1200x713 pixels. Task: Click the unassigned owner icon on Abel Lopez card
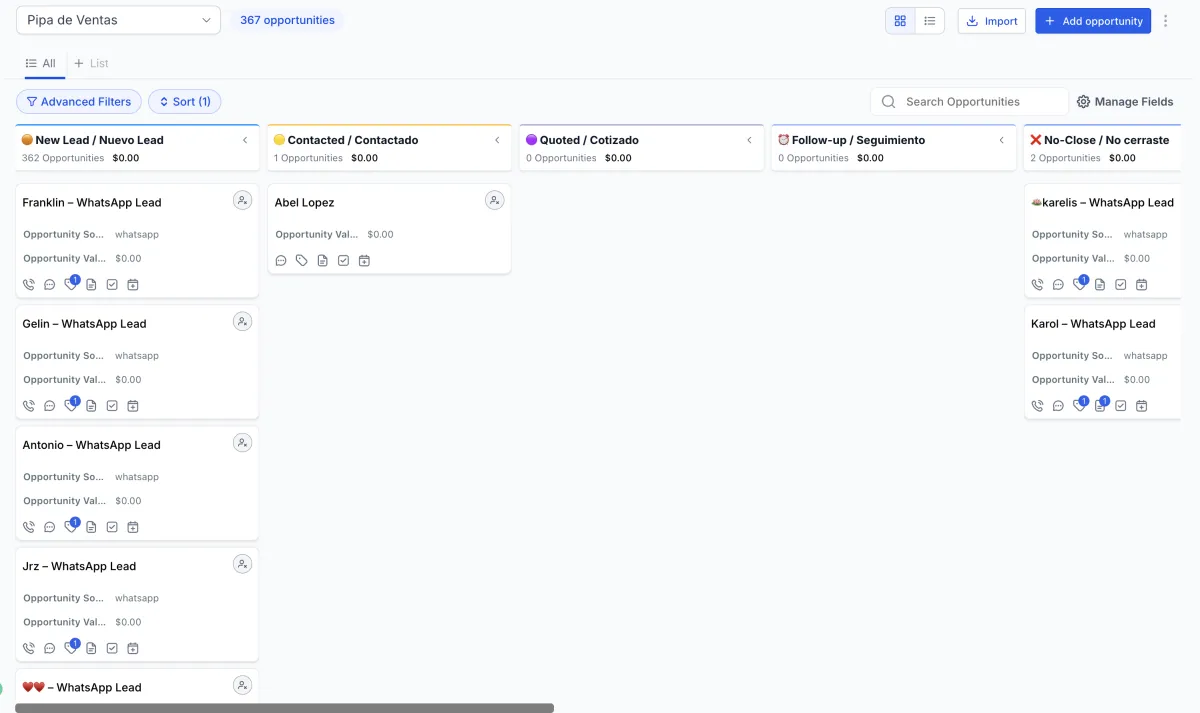click(x=494, y=201)
